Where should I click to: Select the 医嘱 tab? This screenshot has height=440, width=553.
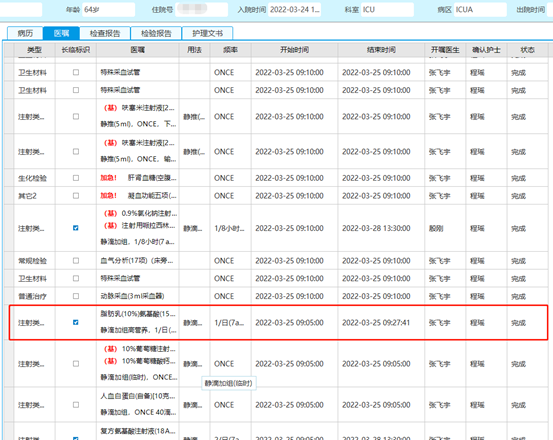[61, 33]
